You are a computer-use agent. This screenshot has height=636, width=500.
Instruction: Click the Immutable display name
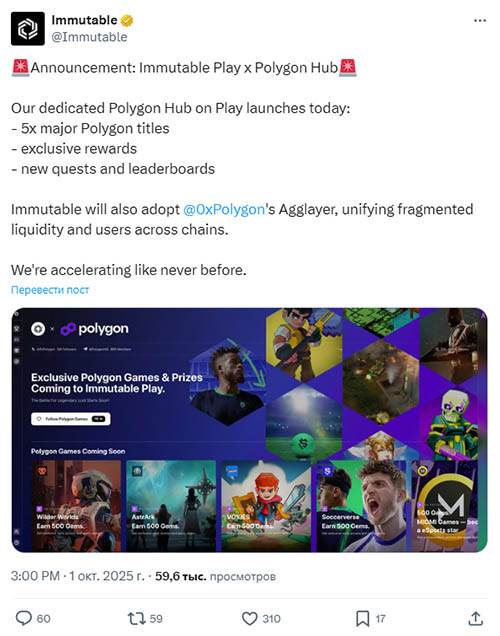click(84, 20)
